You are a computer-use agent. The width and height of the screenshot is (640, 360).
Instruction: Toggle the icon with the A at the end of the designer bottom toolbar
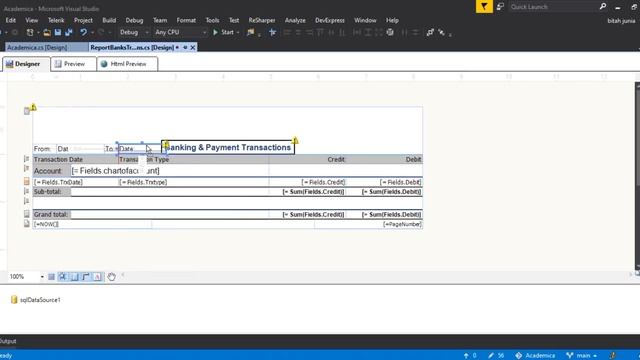(x=97, y=277)
